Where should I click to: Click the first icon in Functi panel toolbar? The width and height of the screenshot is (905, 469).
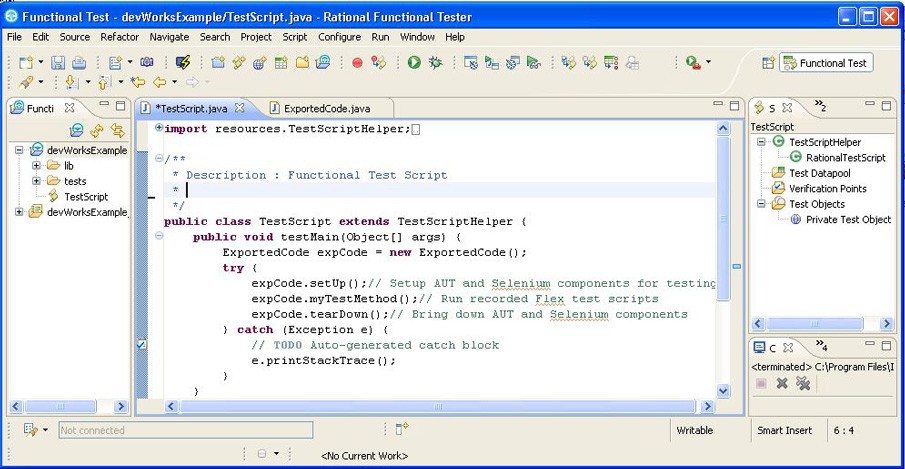click(76, 130)
